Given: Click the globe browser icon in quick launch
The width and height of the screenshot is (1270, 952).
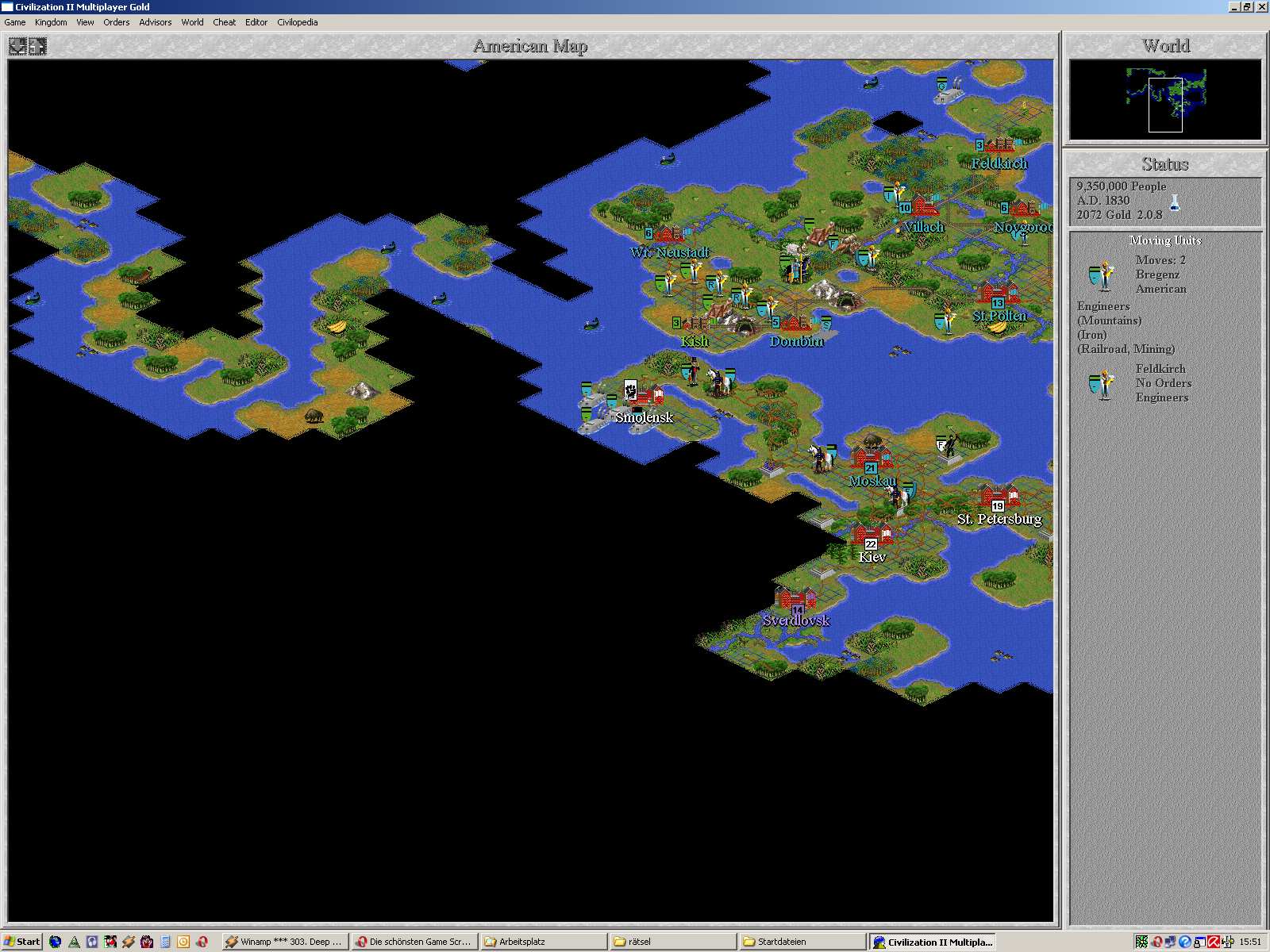Looking at the screenshot, I should coord(55,942).
